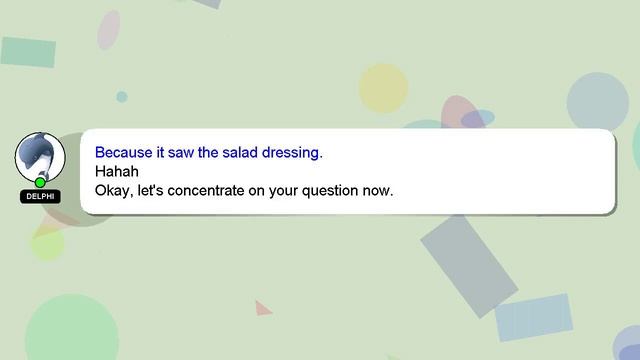Click the word Hahah in the chat bubble
The height and width of the screenshot is (360, 640).
[x=117, y=171]
